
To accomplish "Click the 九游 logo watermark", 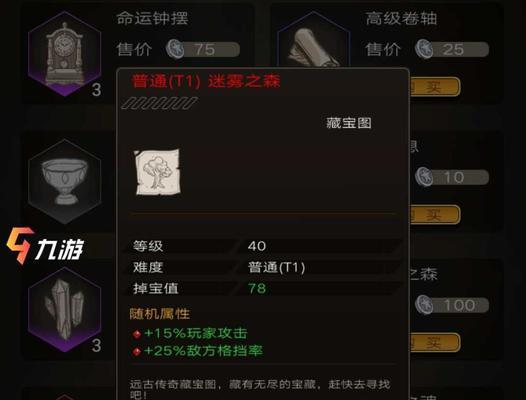I will (45, 247).
